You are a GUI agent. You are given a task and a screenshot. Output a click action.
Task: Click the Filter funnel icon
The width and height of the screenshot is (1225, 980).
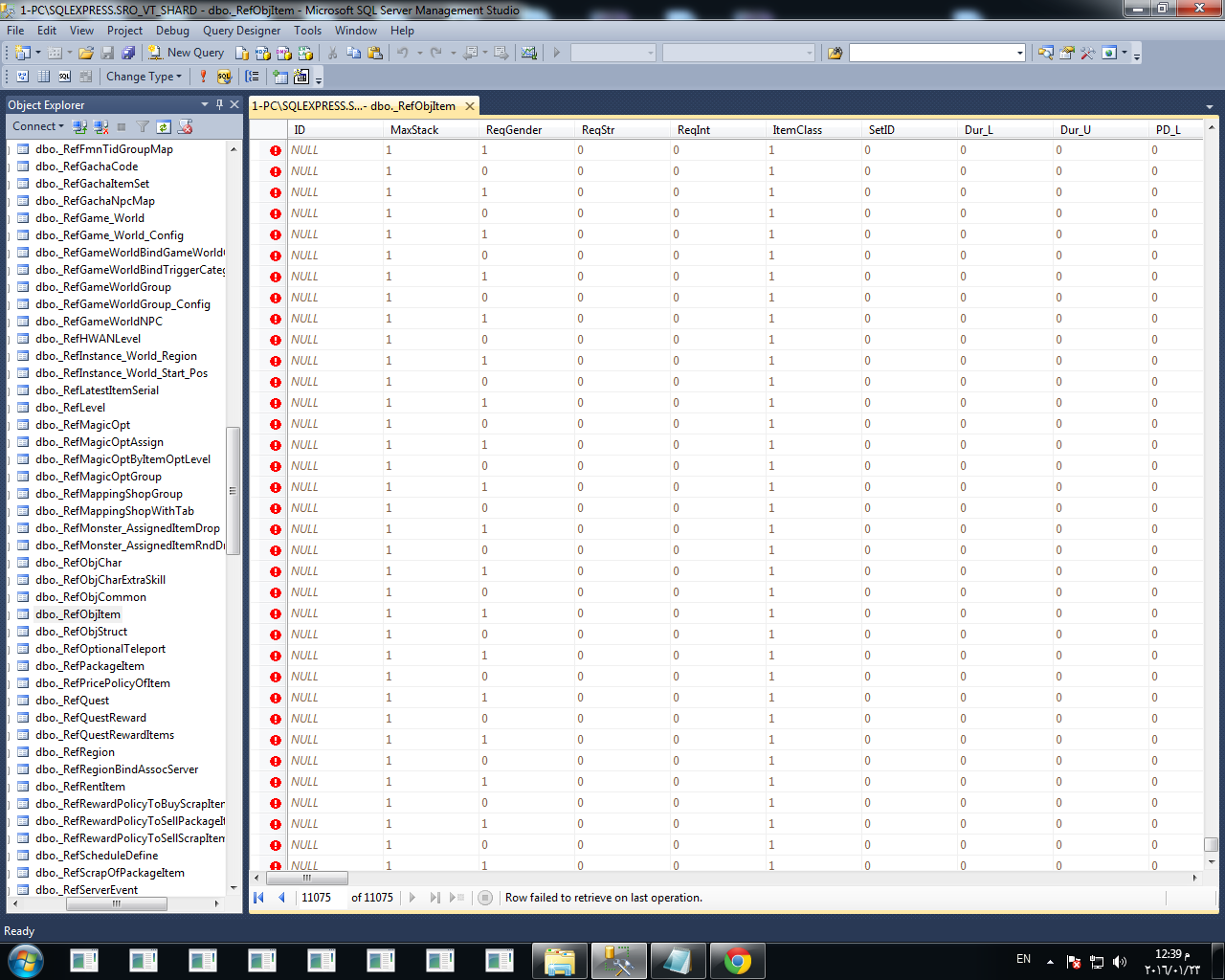pyautogui.click(x=143, y=126)
